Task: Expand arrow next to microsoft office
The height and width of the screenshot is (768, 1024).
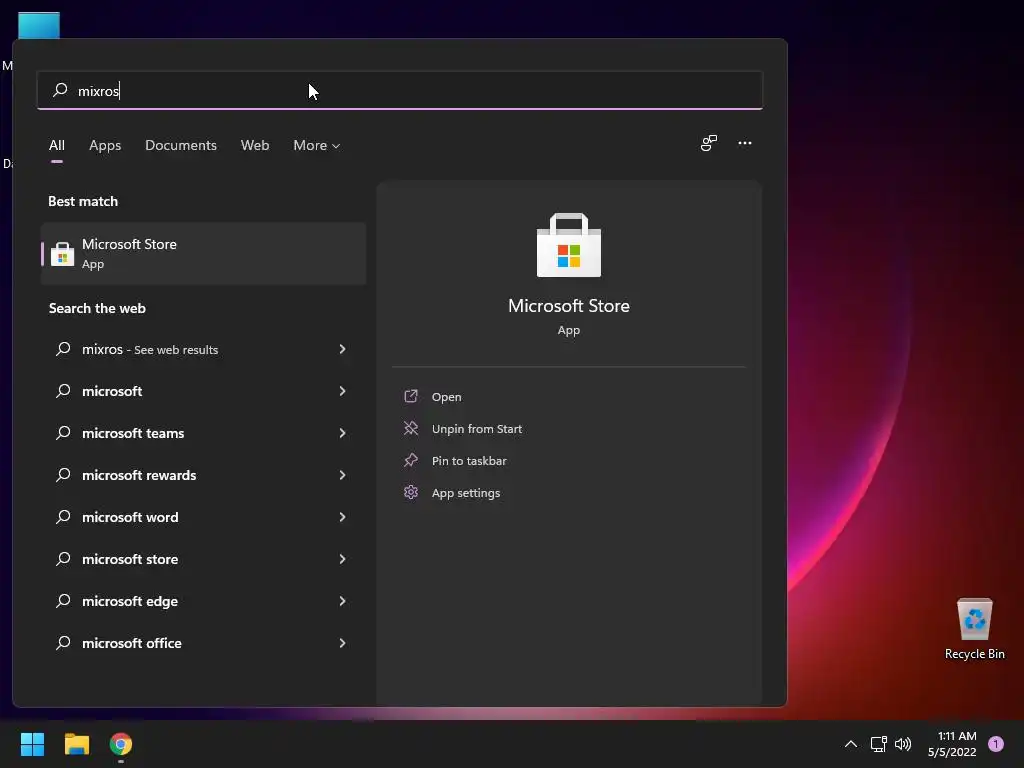Action: coord(342,643)
